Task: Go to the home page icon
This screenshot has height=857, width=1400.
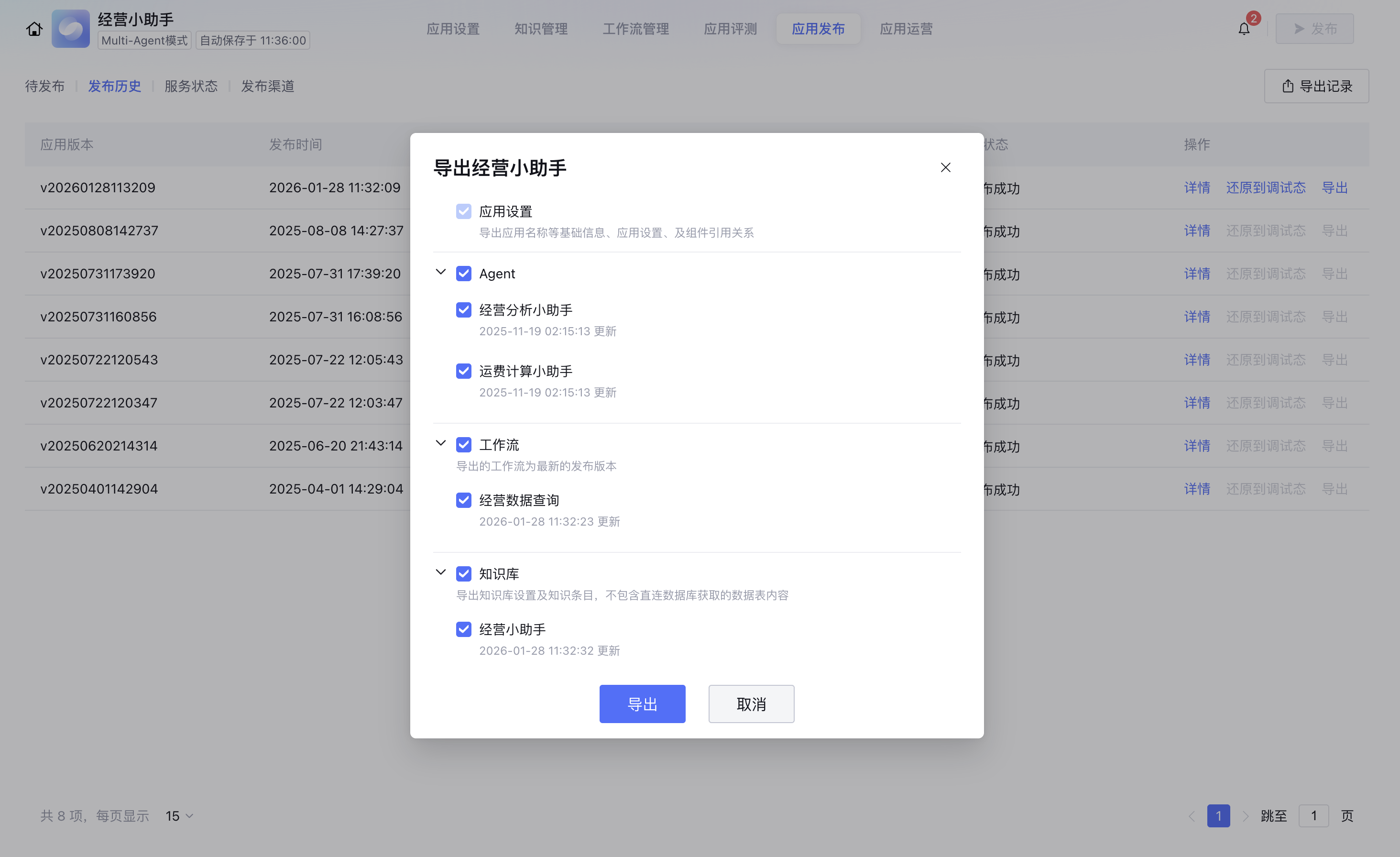Action: [34, 29]
